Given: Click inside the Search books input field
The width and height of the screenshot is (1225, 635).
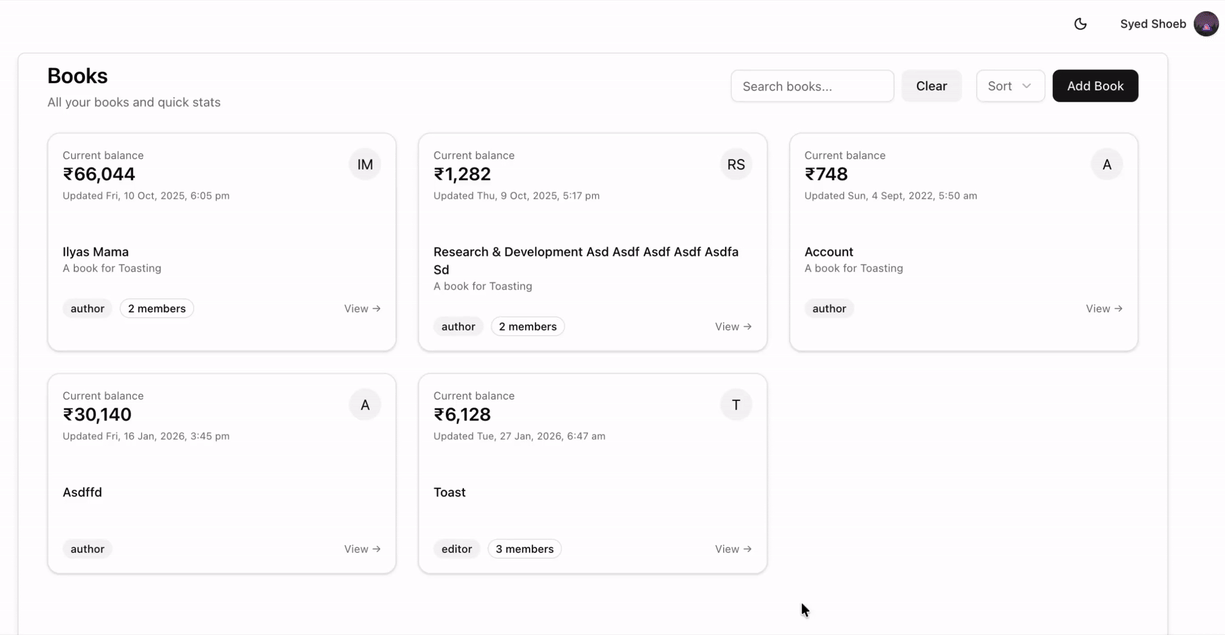Looking at the screenshot, I should click(x=812, y=86).
